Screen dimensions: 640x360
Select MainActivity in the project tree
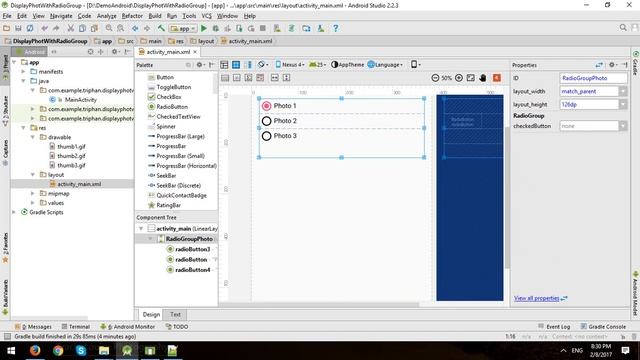pos(73,100)
